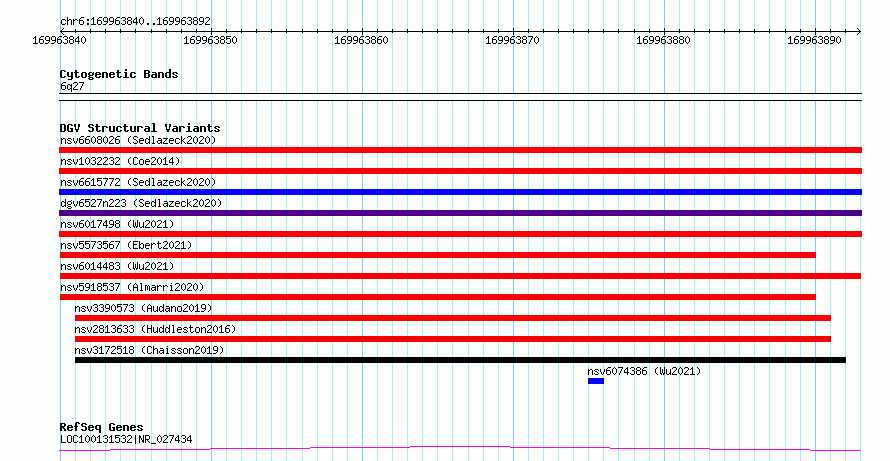Open nsv3390573 (Audano2019) variant label
The image size is (890, 461).
pos(143,308)
